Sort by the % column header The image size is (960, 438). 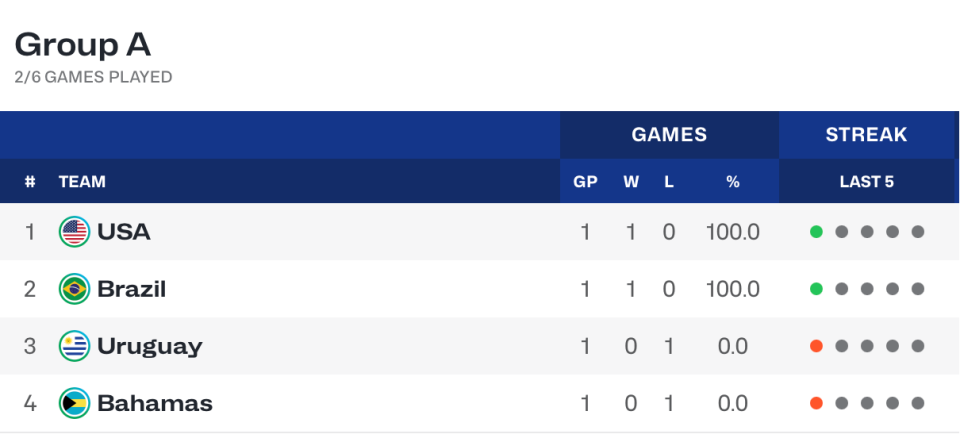click(732, 182)
